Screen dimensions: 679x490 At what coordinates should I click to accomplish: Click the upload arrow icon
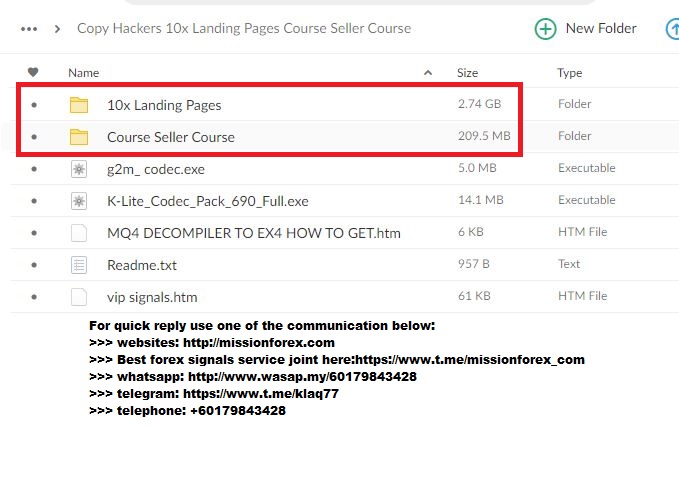[673, 29]
